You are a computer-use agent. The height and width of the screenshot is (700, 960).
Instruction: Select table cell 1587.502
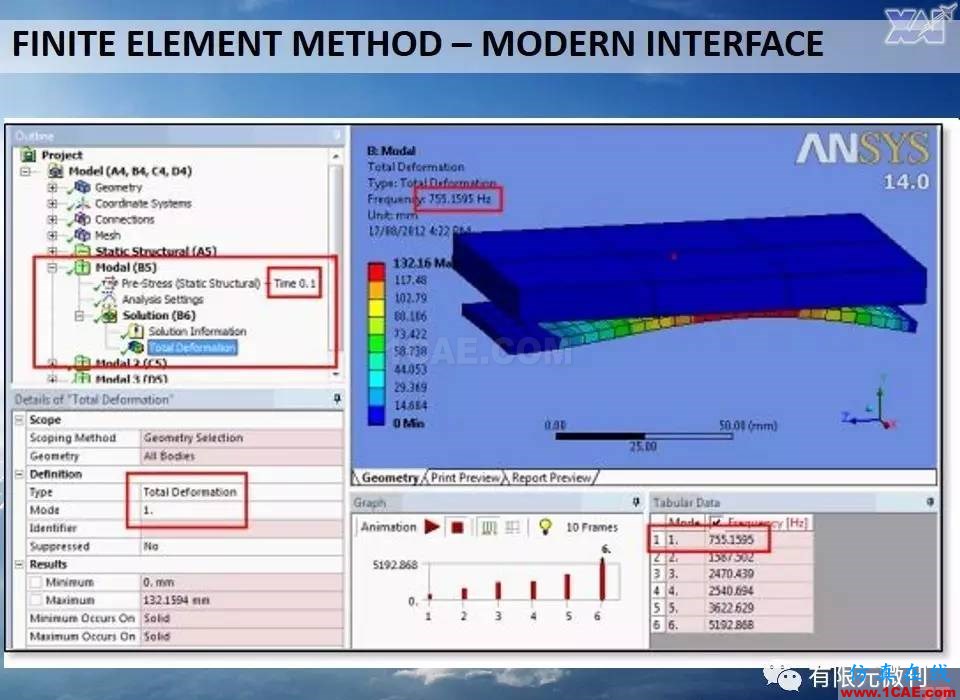click(759, 557)
